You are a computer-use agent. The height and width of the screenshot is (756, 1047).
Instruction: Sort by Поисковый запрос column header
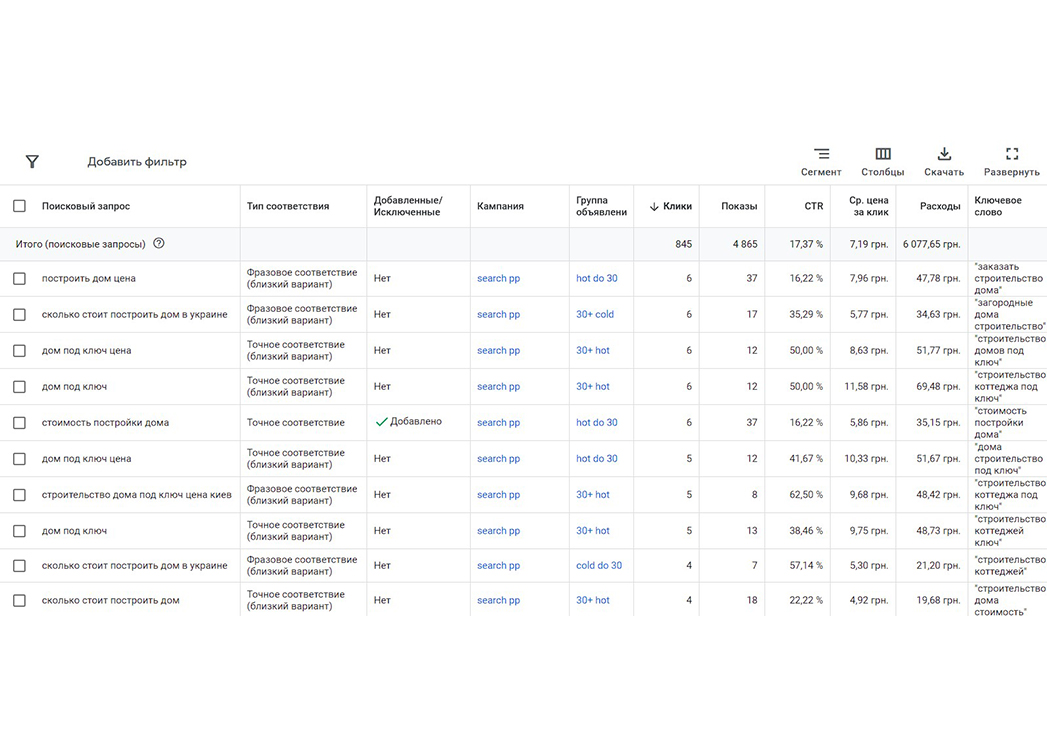pos(85,206)
